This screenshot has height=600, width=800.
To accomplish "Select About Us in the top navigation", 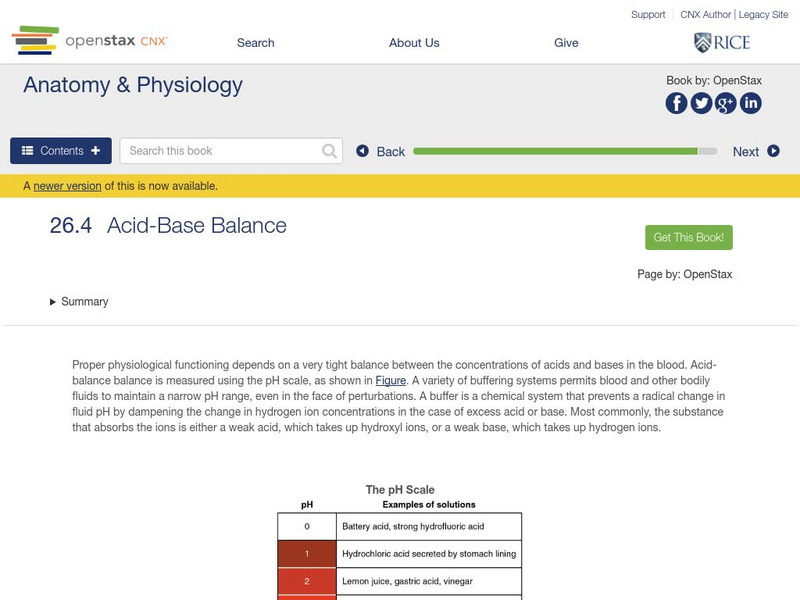I will pos(414,43).
